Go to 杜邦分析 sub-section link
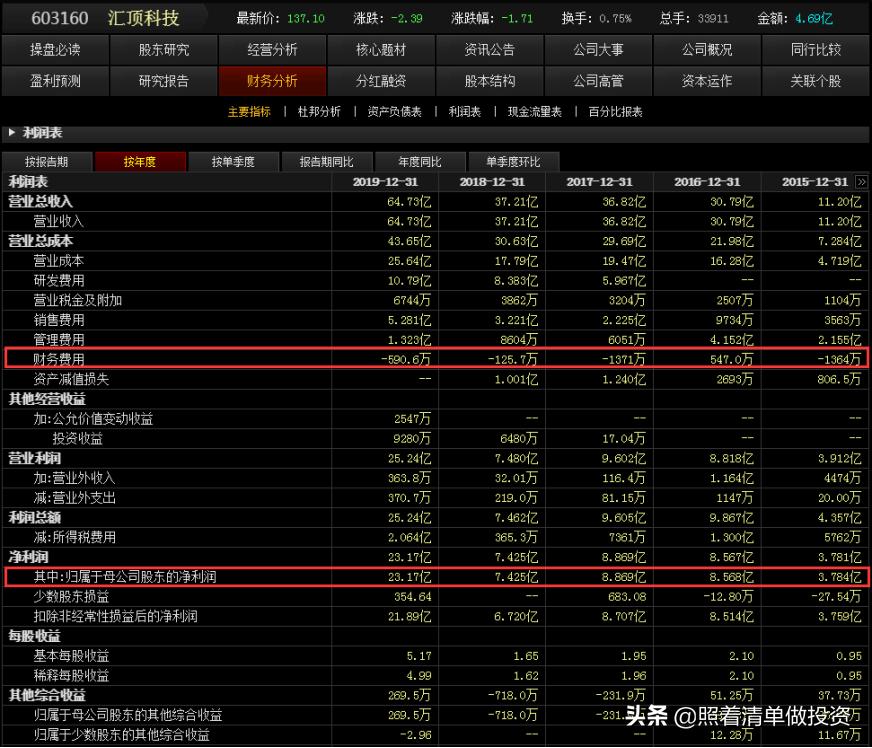 (319, 112)
